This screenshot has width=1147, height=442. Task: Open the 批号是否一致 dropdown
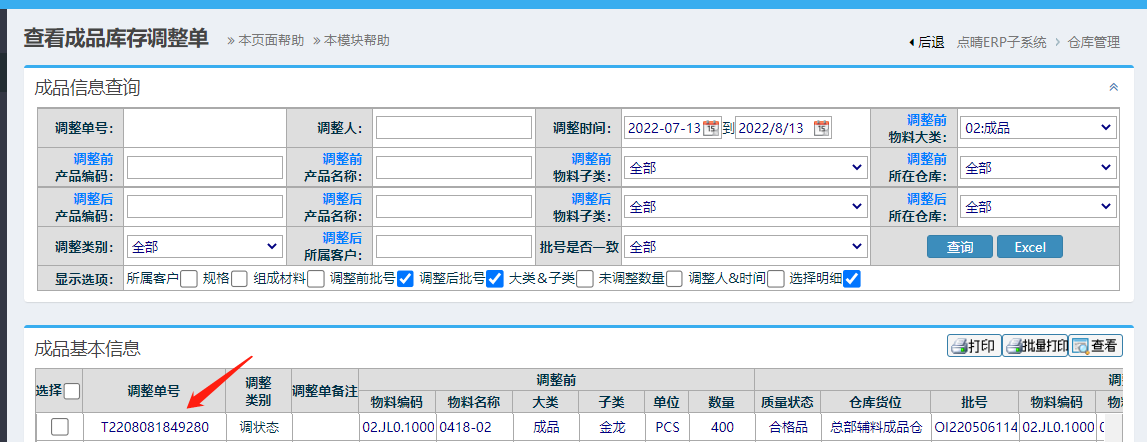[x=745, y=246]
